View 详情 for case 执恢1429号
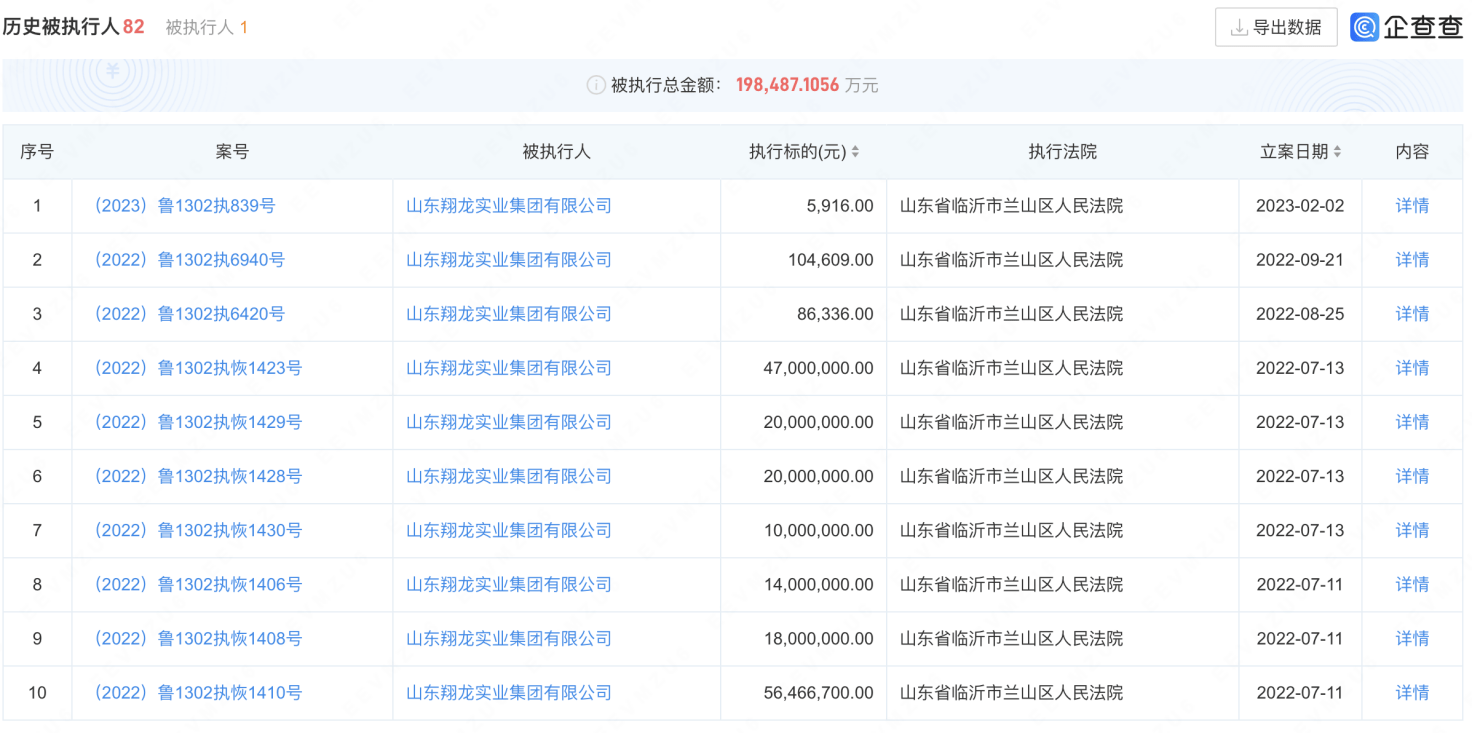Viewport: 1472px width, 733px height. [x=1412, y=422]
